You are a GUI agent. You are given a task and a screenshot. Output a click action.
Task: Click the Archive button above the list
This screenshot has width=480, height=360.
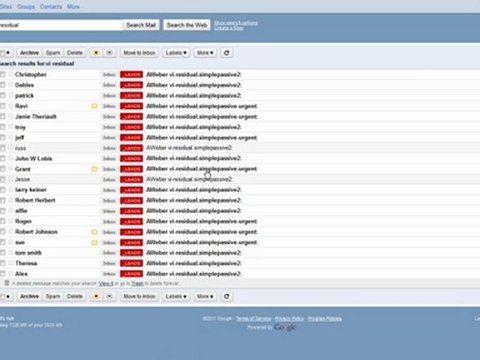tap(29, 53)
